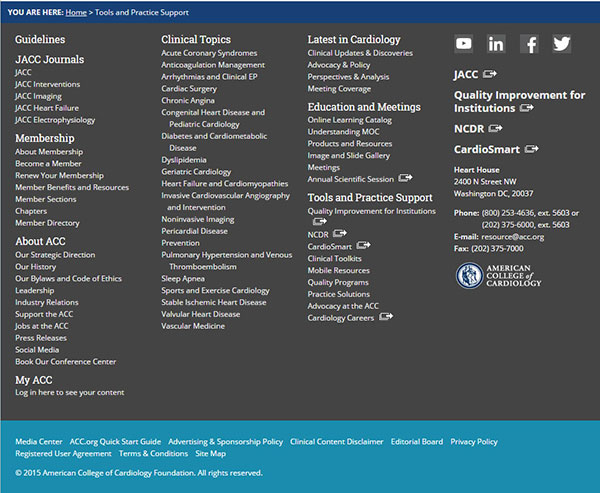Click the Guidelines heading
The width and height of the screenshot is (600, 493).
tap(40, 40)
